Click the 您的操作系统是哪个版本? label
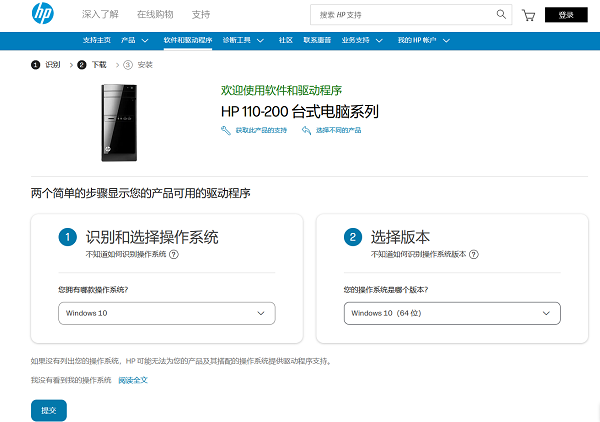 386,290
